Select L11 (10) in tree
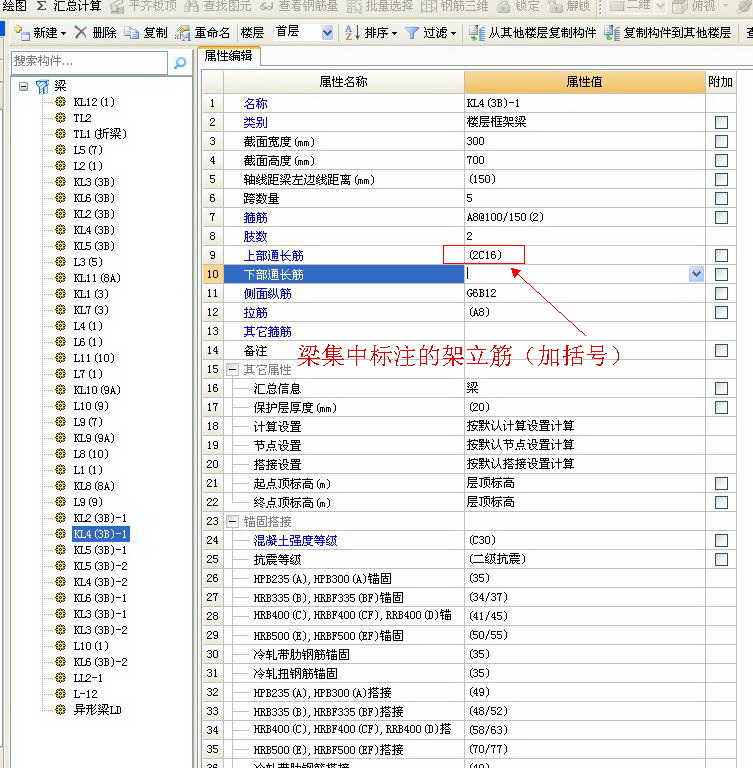The width and height of the screenshot is (753, 768). (x=94, y=358)
